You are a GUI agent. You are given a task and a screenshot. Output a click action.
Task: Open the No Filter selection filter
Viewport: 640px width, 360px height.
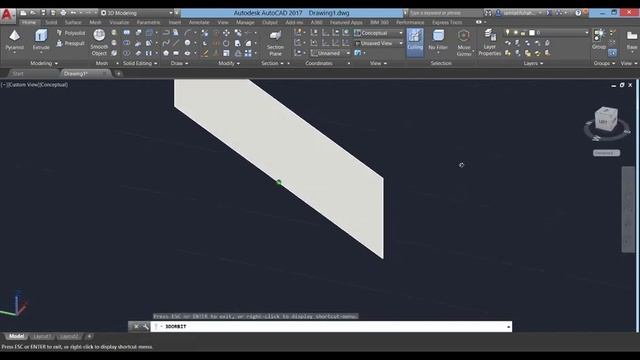(x=438, y=40)
